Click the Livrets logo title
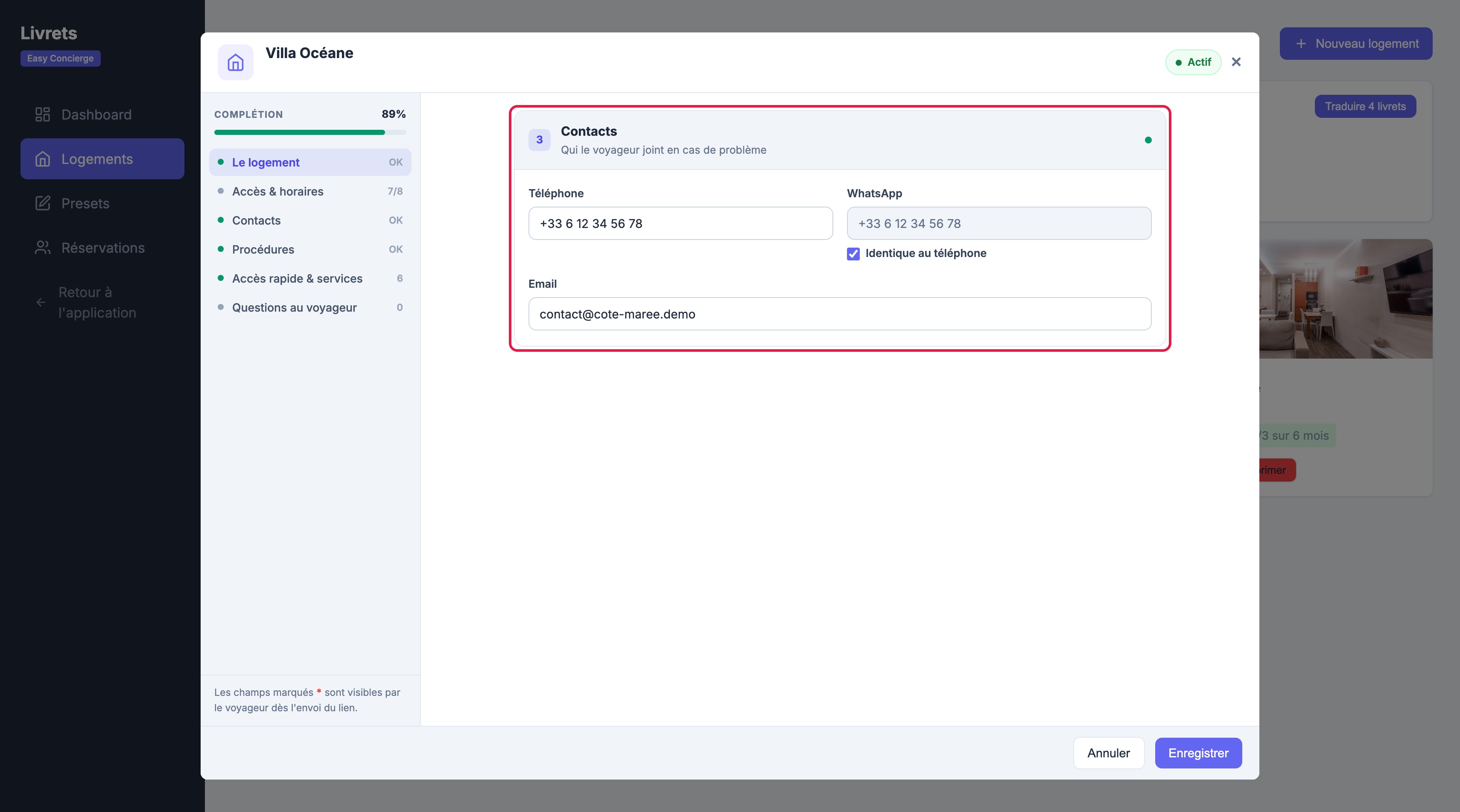Viewport: 1460px width, 812px height. tap(49, 33)
